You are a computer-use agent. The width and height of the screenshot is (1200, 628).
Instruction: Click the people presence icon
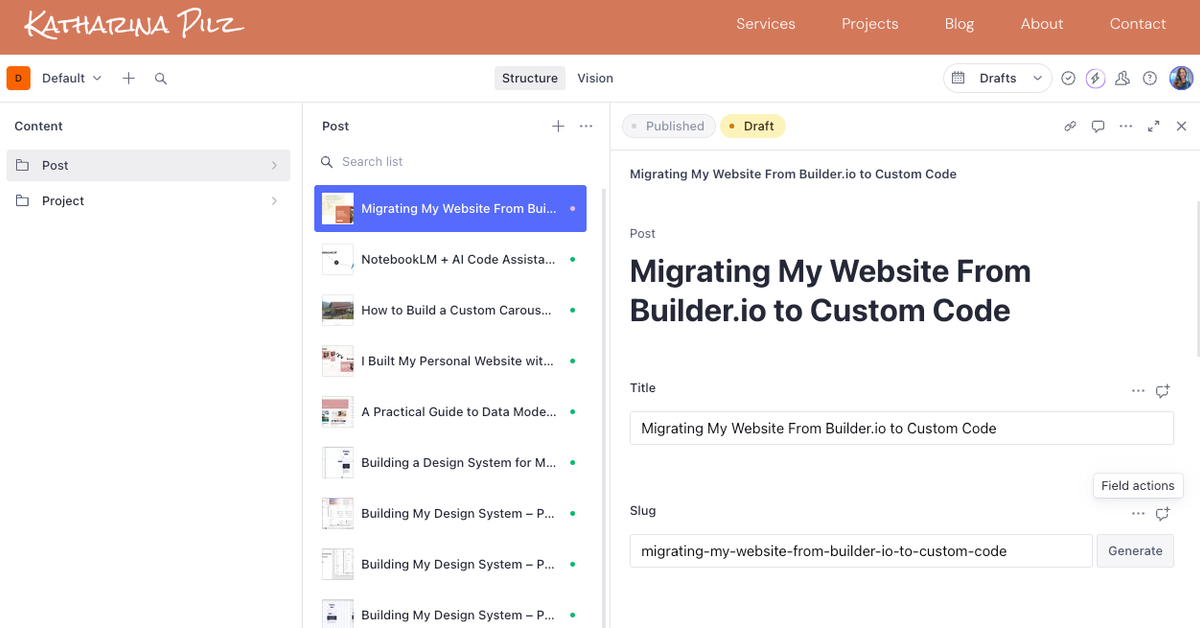click(x=1122, y=78)
